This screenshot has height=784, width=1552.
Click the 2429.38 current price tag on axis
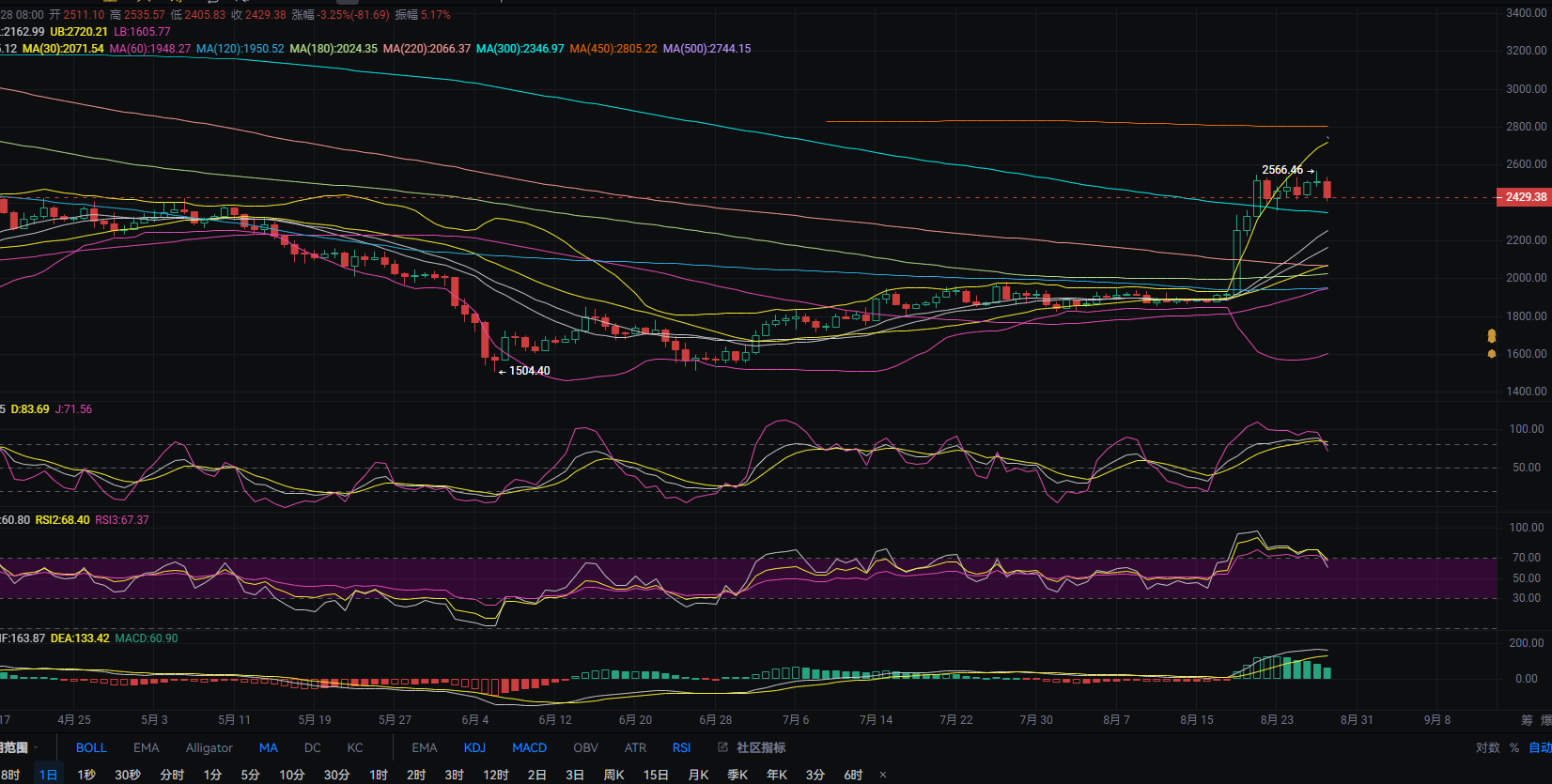(1523, 197)
